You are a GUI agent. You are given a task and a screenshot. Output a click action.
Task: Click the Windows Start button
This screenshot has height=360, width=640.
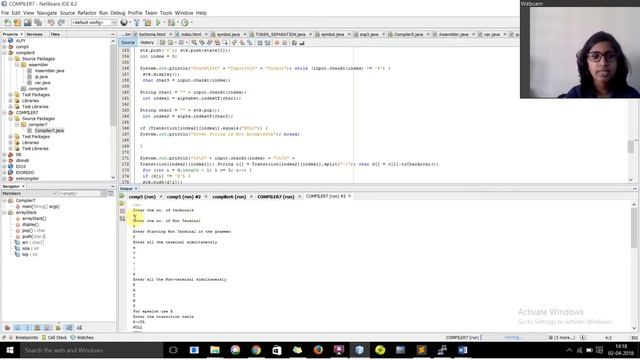coord(10,350)
